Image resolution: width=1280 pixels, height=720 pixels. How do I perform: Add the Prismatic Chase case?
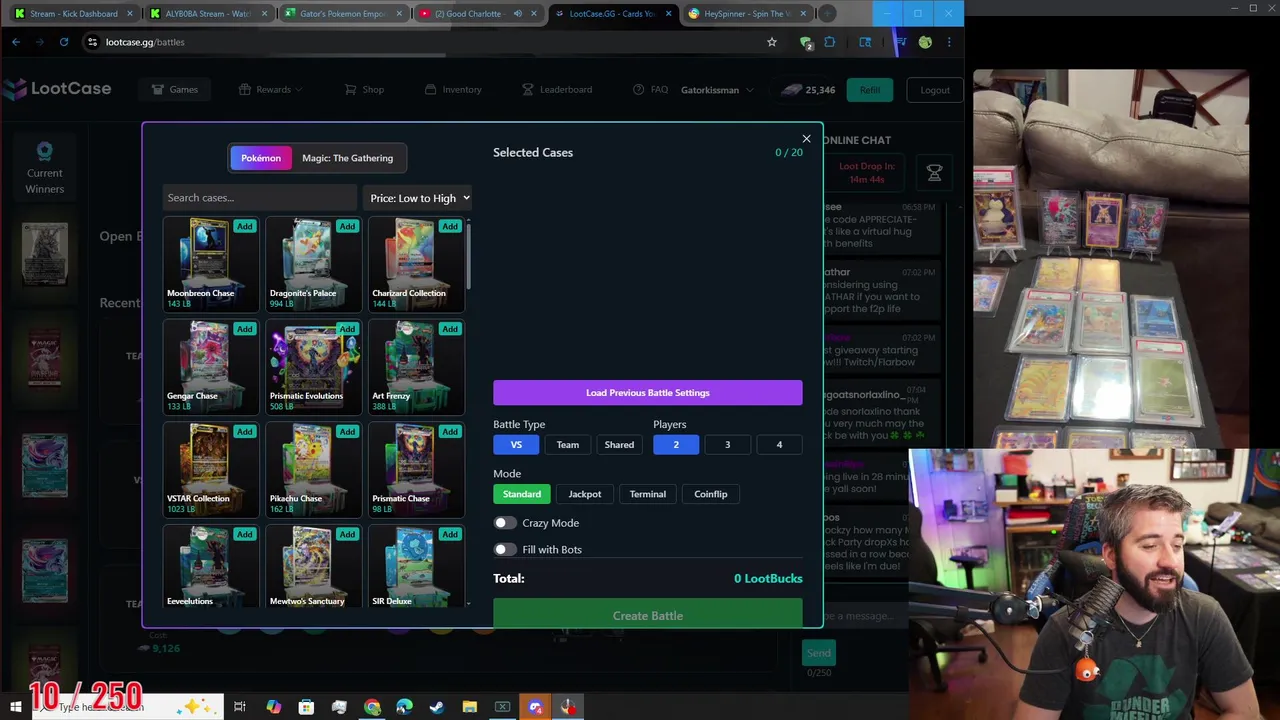(450, 432)
